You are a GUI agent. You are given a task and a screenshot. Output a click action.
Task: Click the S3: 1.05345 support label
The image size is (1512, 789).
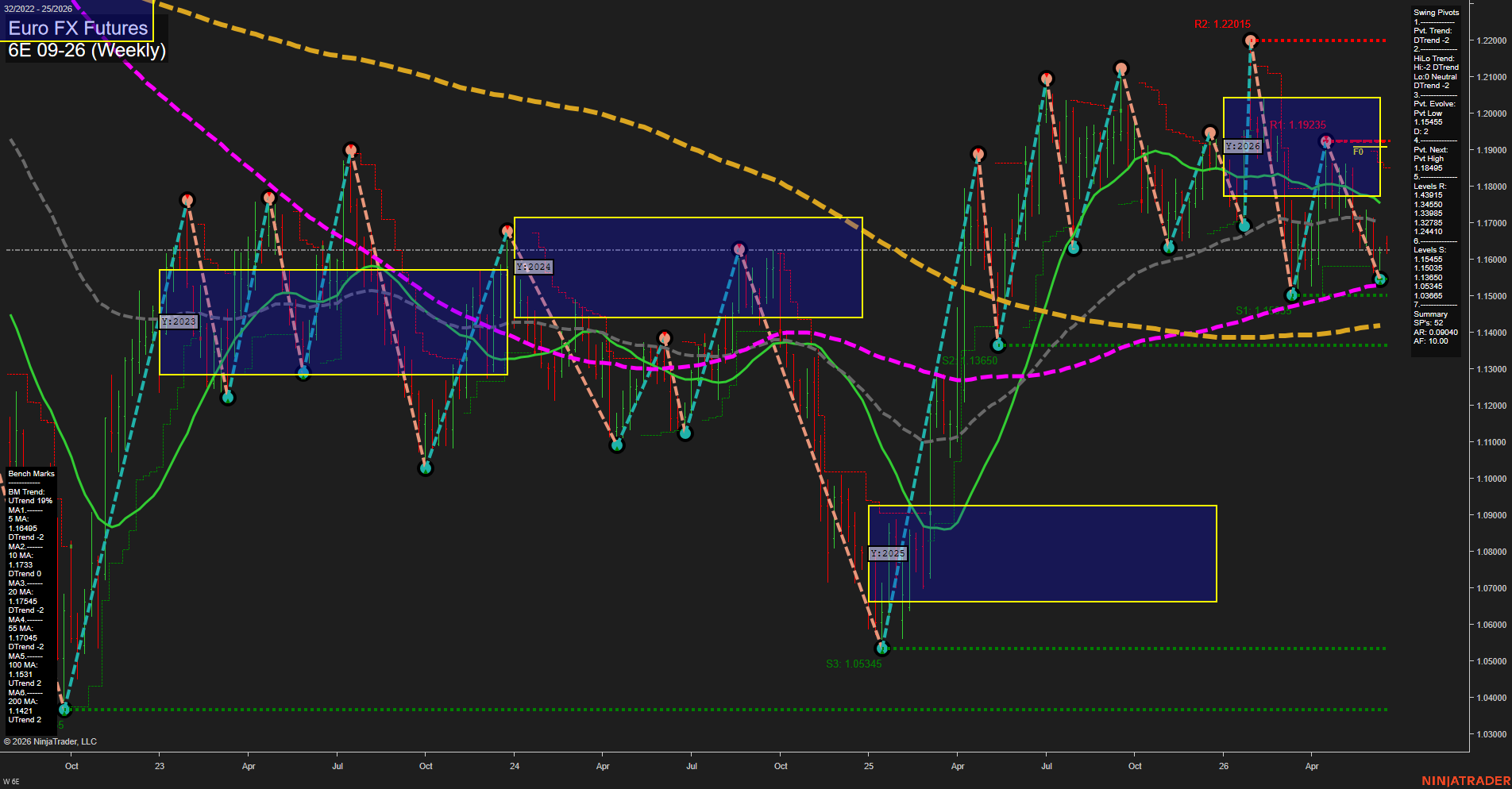coord(854,664)
